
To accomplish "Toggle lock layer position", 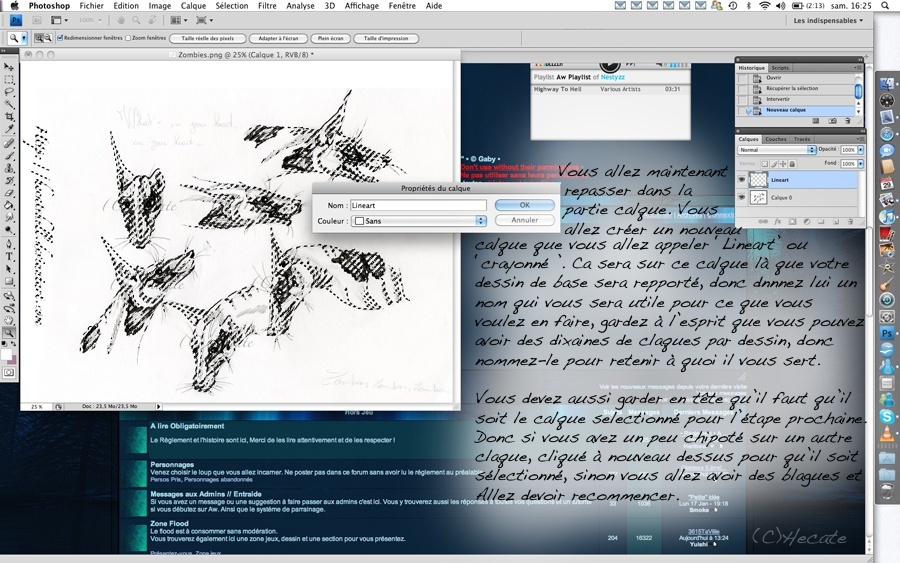I will coord(783,164).
